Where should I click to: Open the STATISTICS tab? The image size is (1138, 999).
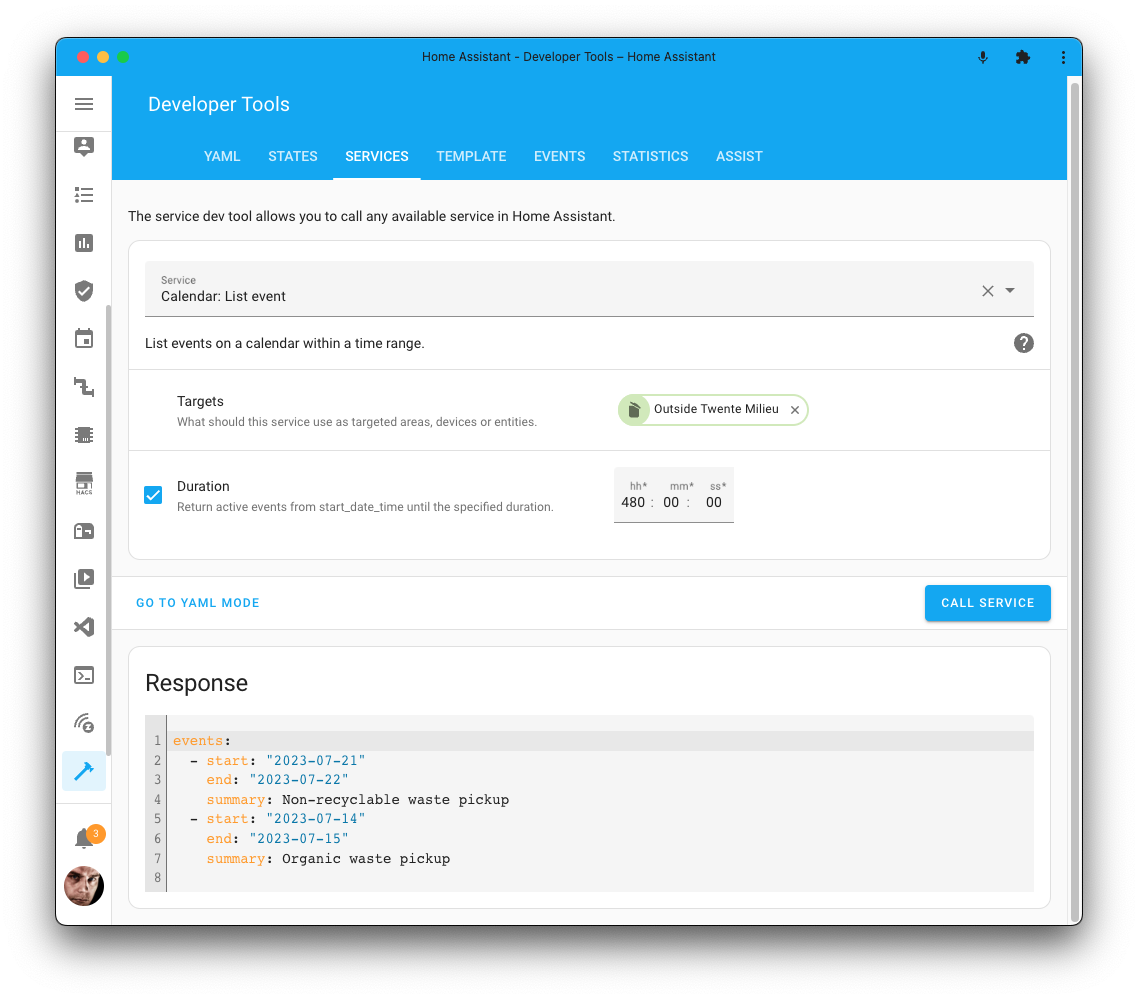tap(650, 156)
